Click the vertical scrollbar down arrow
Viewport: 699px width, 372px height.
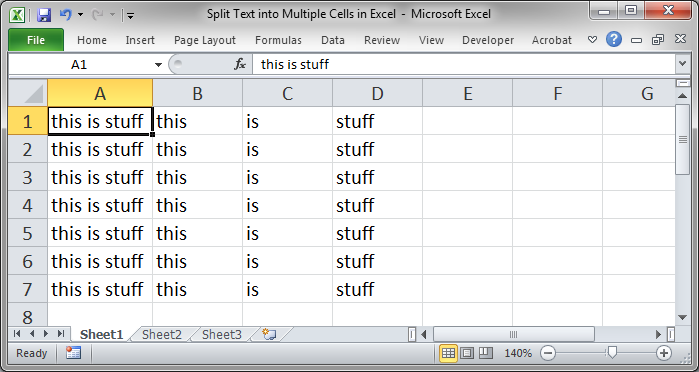click(683, 318)
